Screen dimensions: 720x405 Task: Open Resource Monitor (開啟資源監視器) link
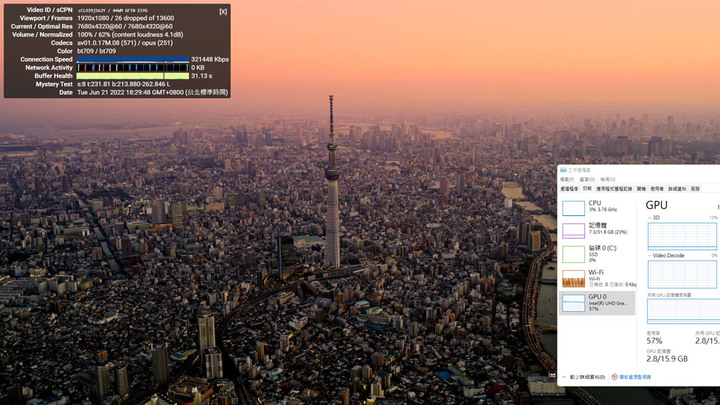pyautogui.click(x=635, y=377)
